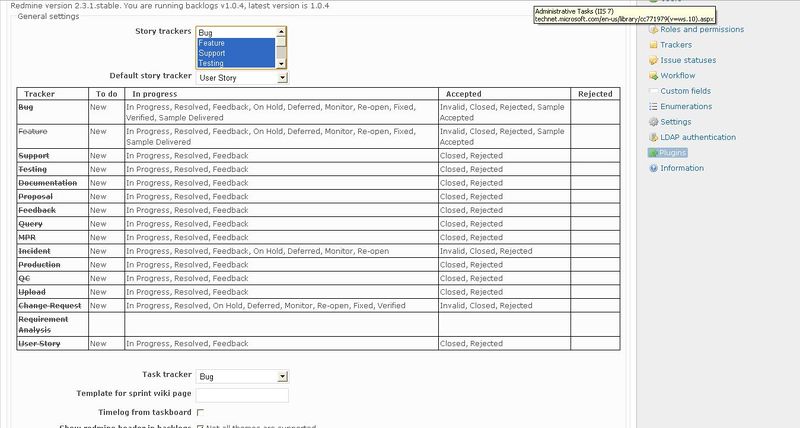Click the Enumerations list icon
Image resolution: width=800 pixels, height=428 pixels.
(653, 106)
